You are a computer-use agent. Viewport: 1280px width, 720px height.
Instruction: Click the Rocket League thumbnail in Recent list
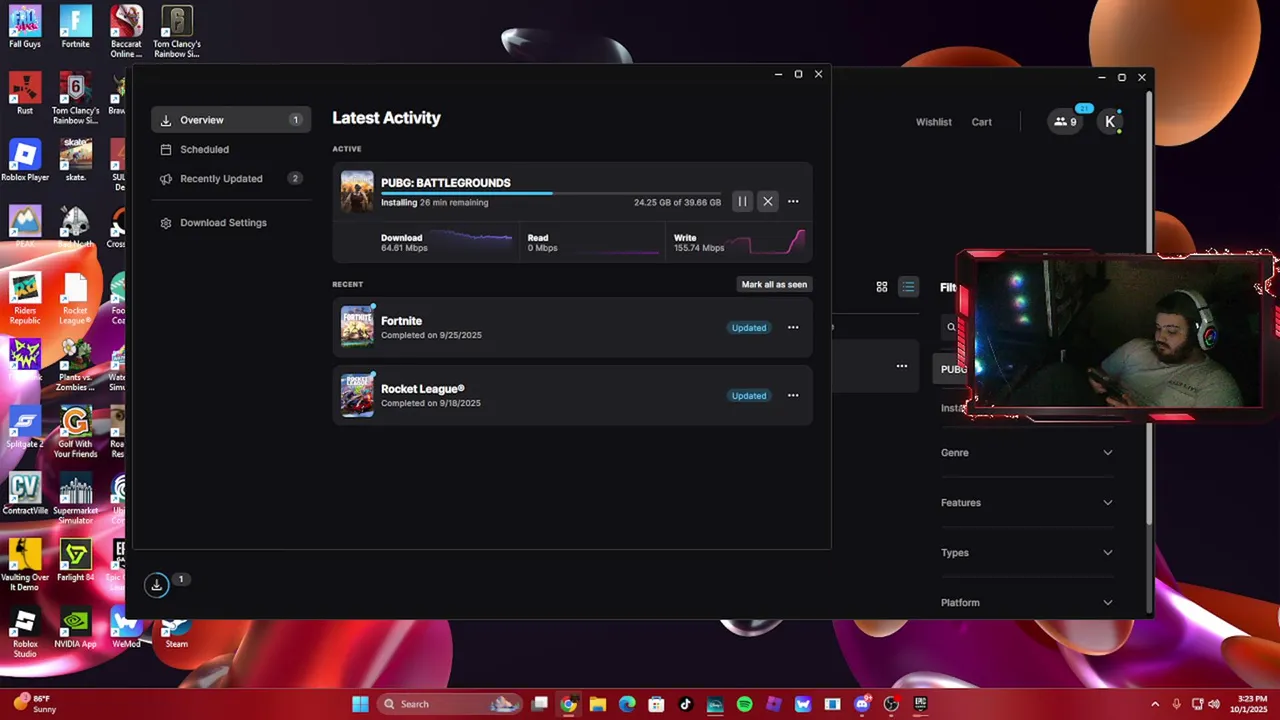click(357, 395)
